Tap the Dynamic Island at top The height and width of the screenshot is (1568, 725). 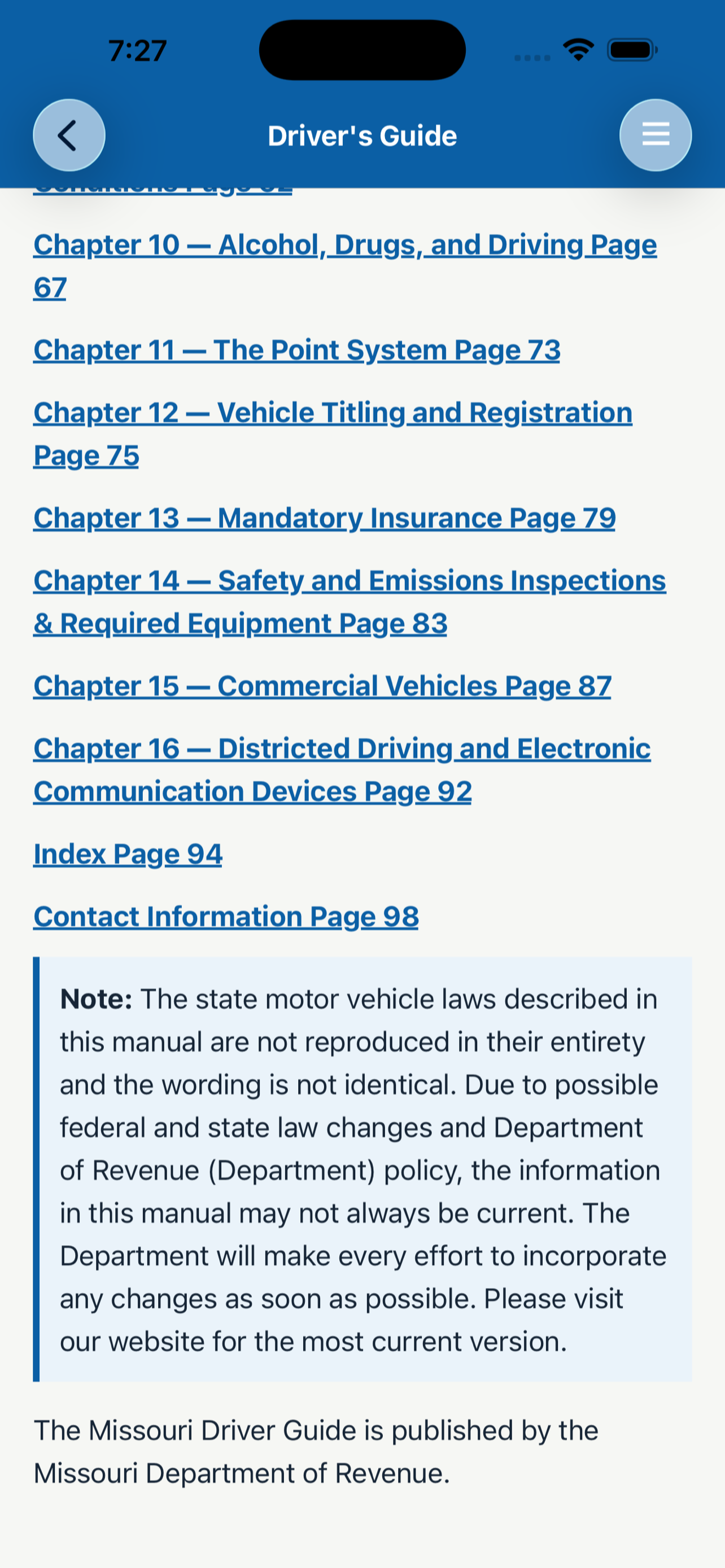362,50
